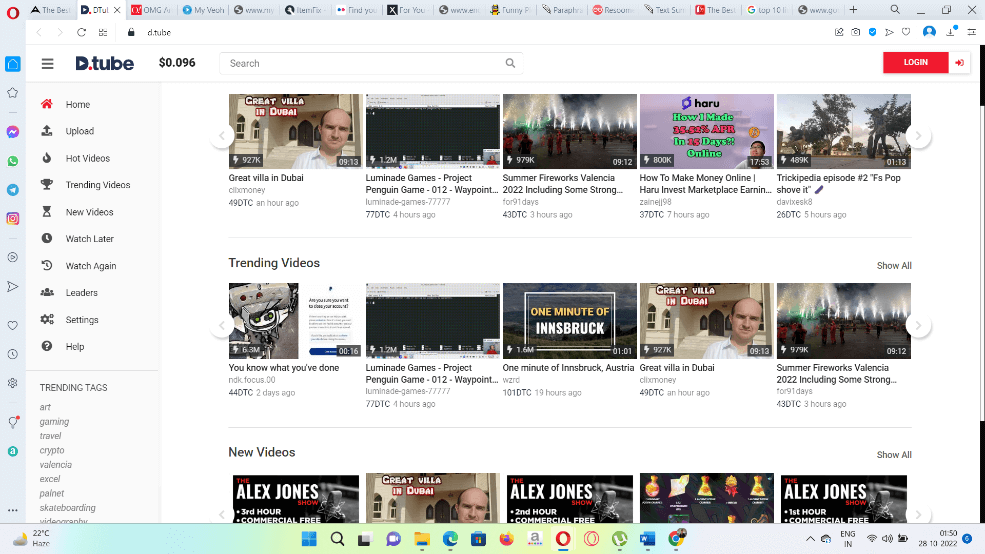Click the D.tube logo
The width and height of the screenshot is (985, 554).
[x=104, y=63]
